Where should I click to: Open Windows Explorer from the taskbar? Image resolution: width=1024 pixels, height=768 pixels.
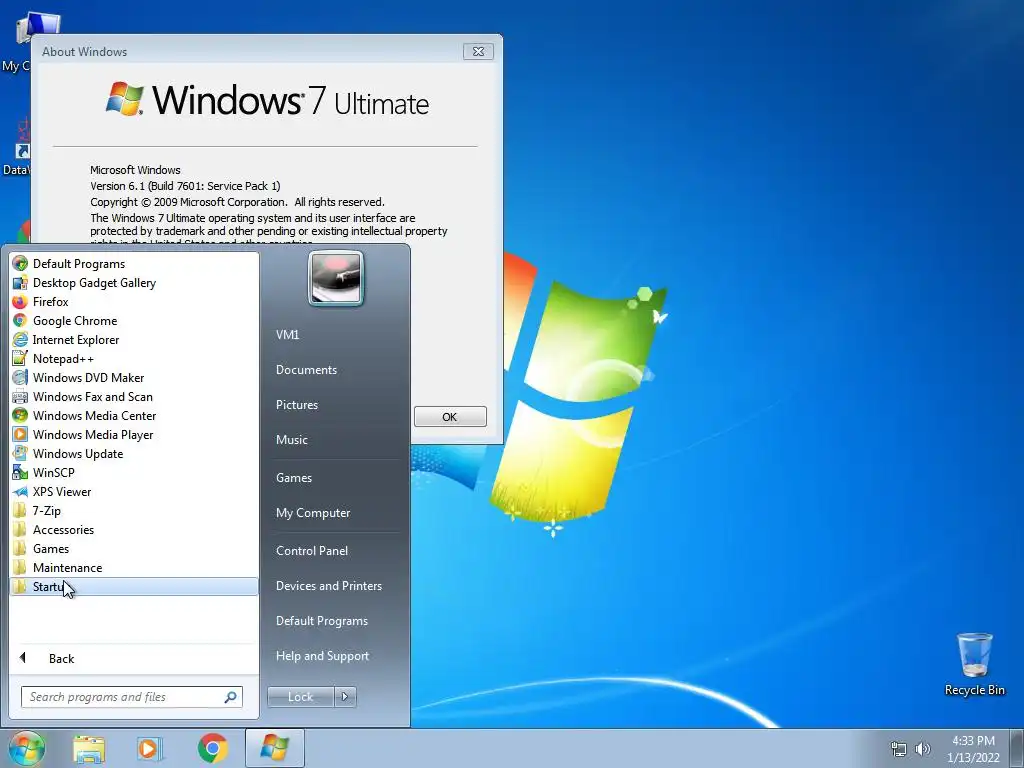pyautogui.click(x=89, y=749)
